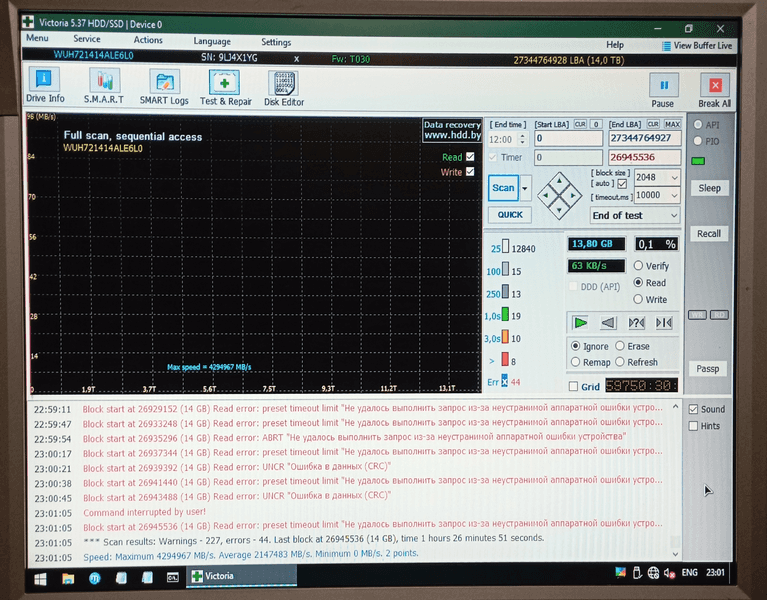Open the Drive Info panel
The width and height of the screenshot is (767, 600).
(x=44, y=87)
